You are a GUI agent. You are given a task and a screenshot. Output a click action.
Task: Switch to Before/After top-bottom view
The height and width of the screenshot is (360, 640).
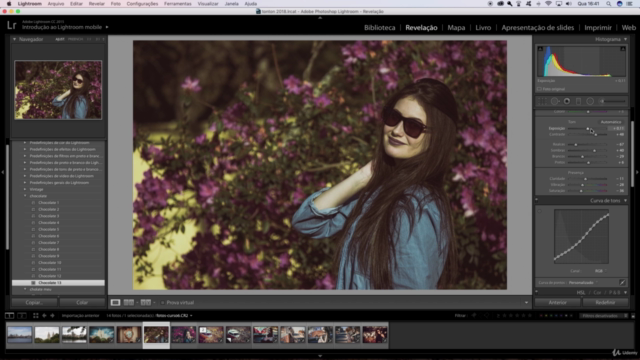(146, 302)
